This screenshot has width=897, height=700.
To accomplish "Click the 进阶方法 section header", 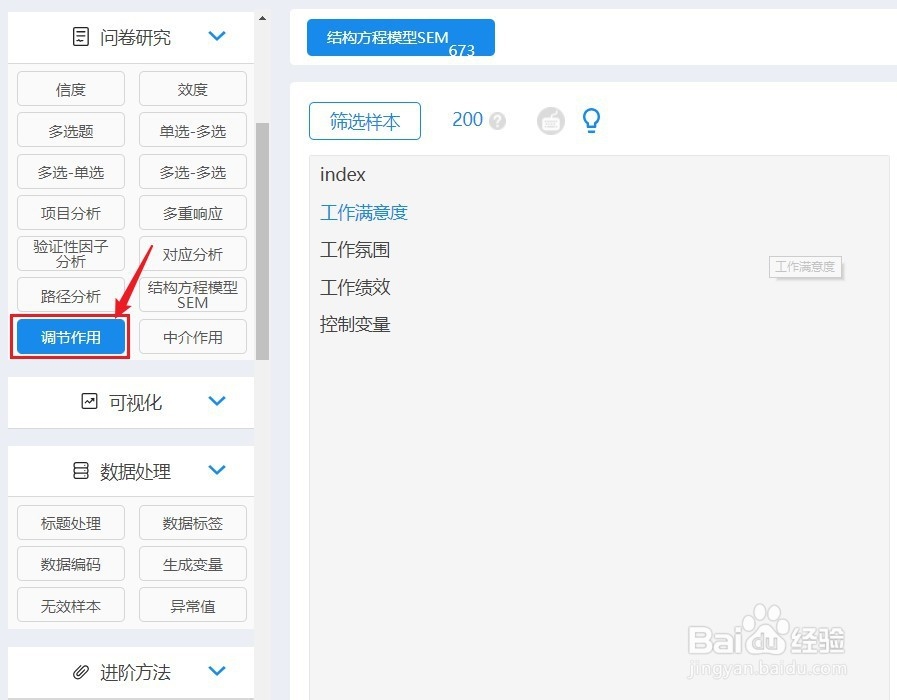I will [x=131, y=672].
